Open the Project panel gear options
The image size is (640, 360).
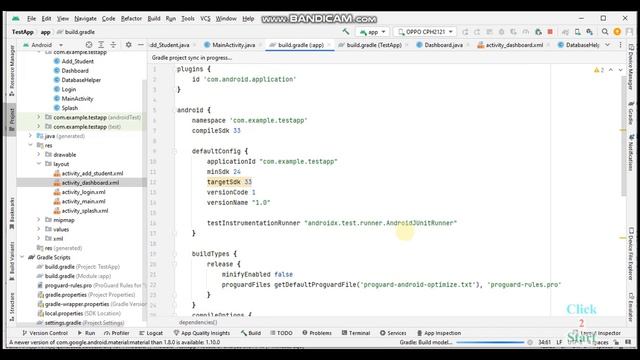pos(128,44)
